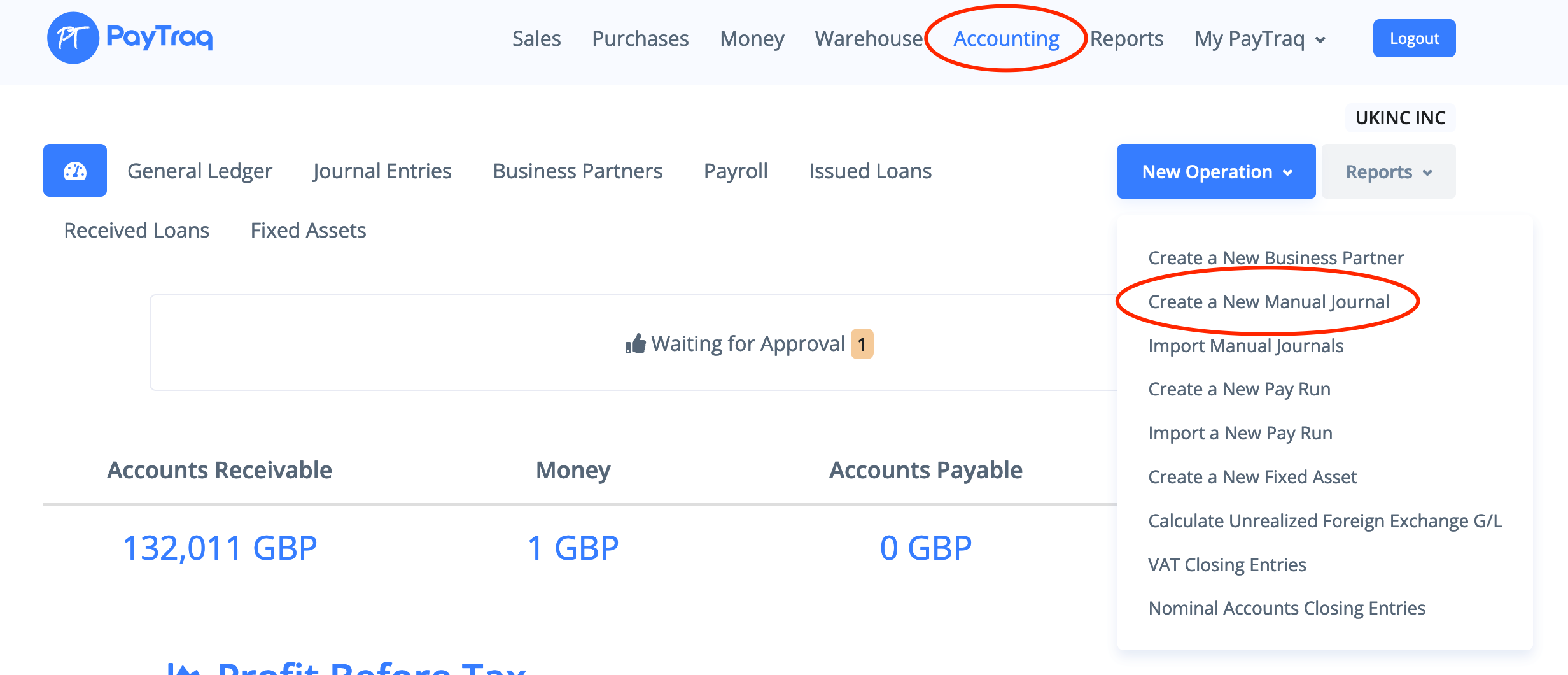The width and height of the screenshot is (1568, 675).
Task: Click the pending approval count badge
Action: coord(862,344)
